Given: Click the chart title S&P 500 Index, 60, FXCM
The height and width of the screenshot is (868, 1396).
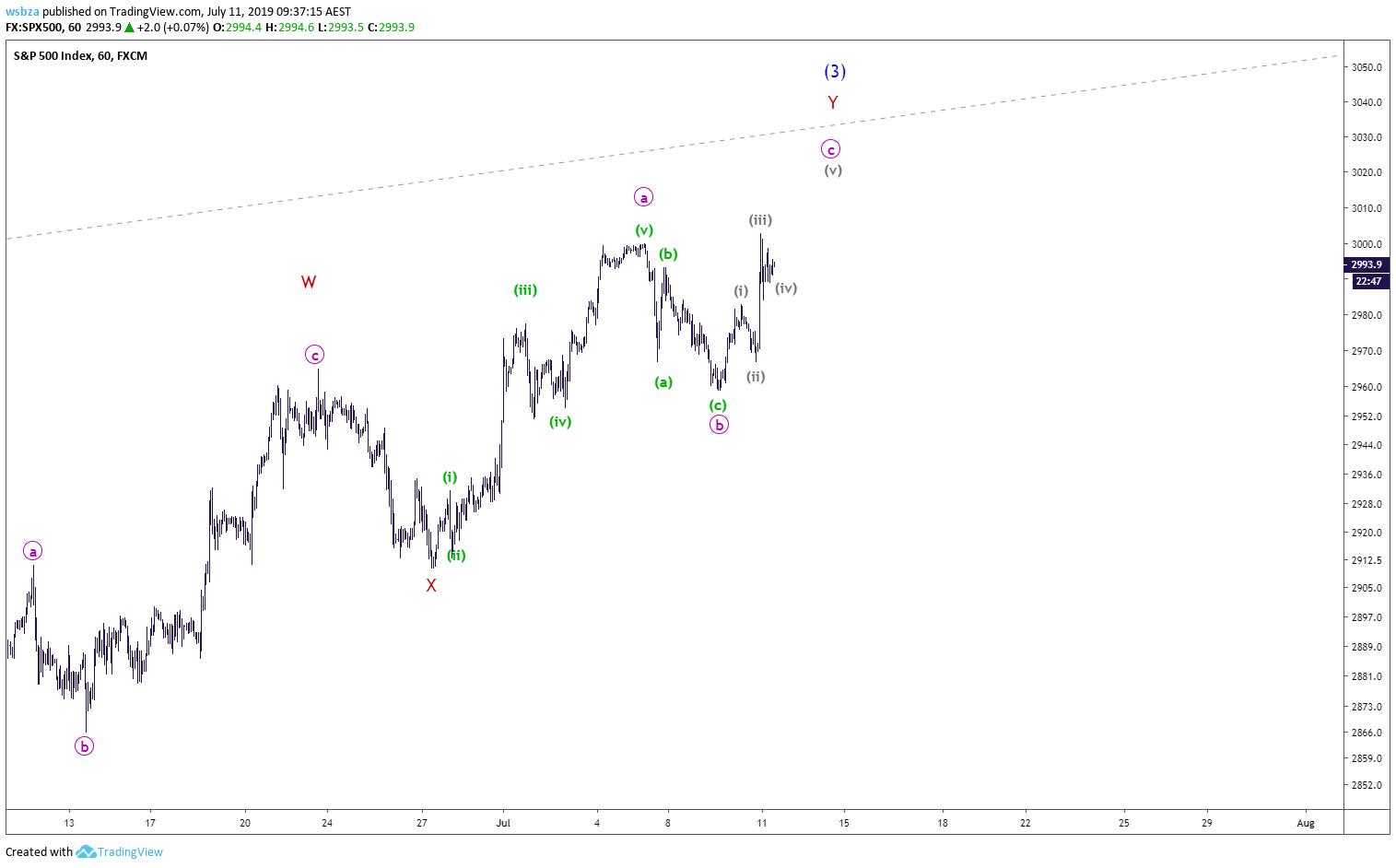Looking at the screenshot, I should coord(80,56).
